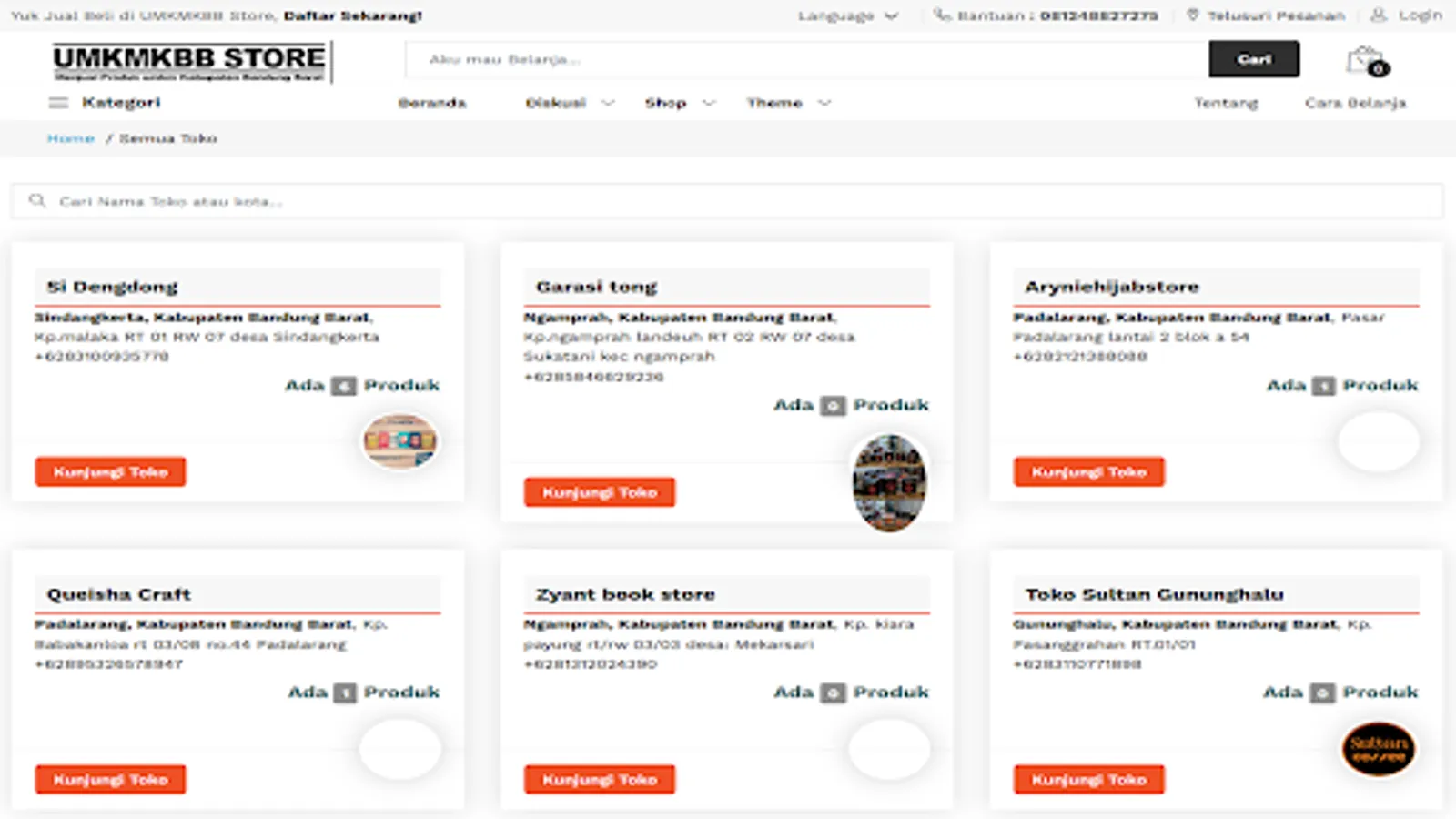Click the Telusuri Pesanan location icon
Screen dimensions: 1456x819
[1193, 15]
